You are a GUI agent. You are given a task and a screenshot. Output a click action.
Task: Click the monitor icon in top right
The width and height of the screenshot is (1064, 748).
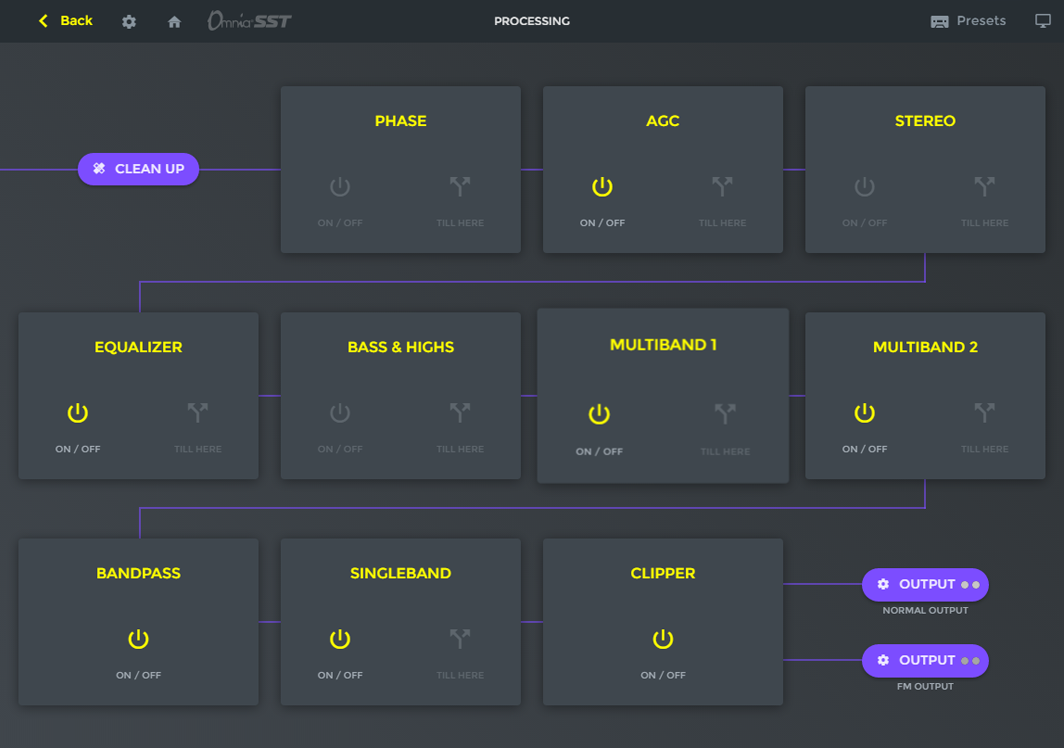pyautogui.click(x=1042, y=21)
